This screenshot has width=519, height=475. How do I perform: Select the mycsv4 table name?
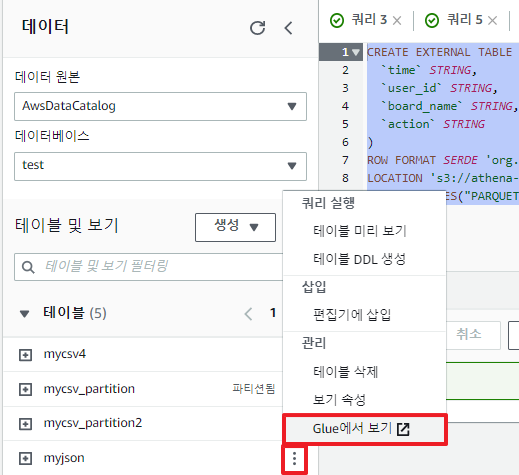65,354
